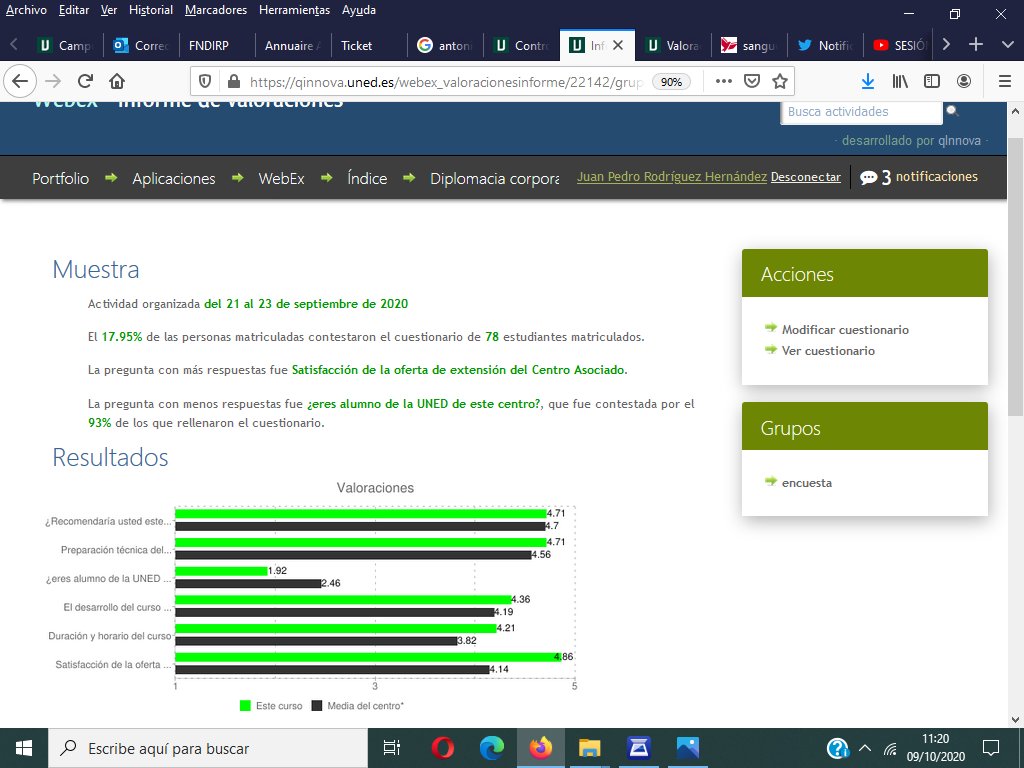The height and width of the screenshot is (768, 1024).
Task: Open the Herramientas menu
Action: click(x=295, y=10)
